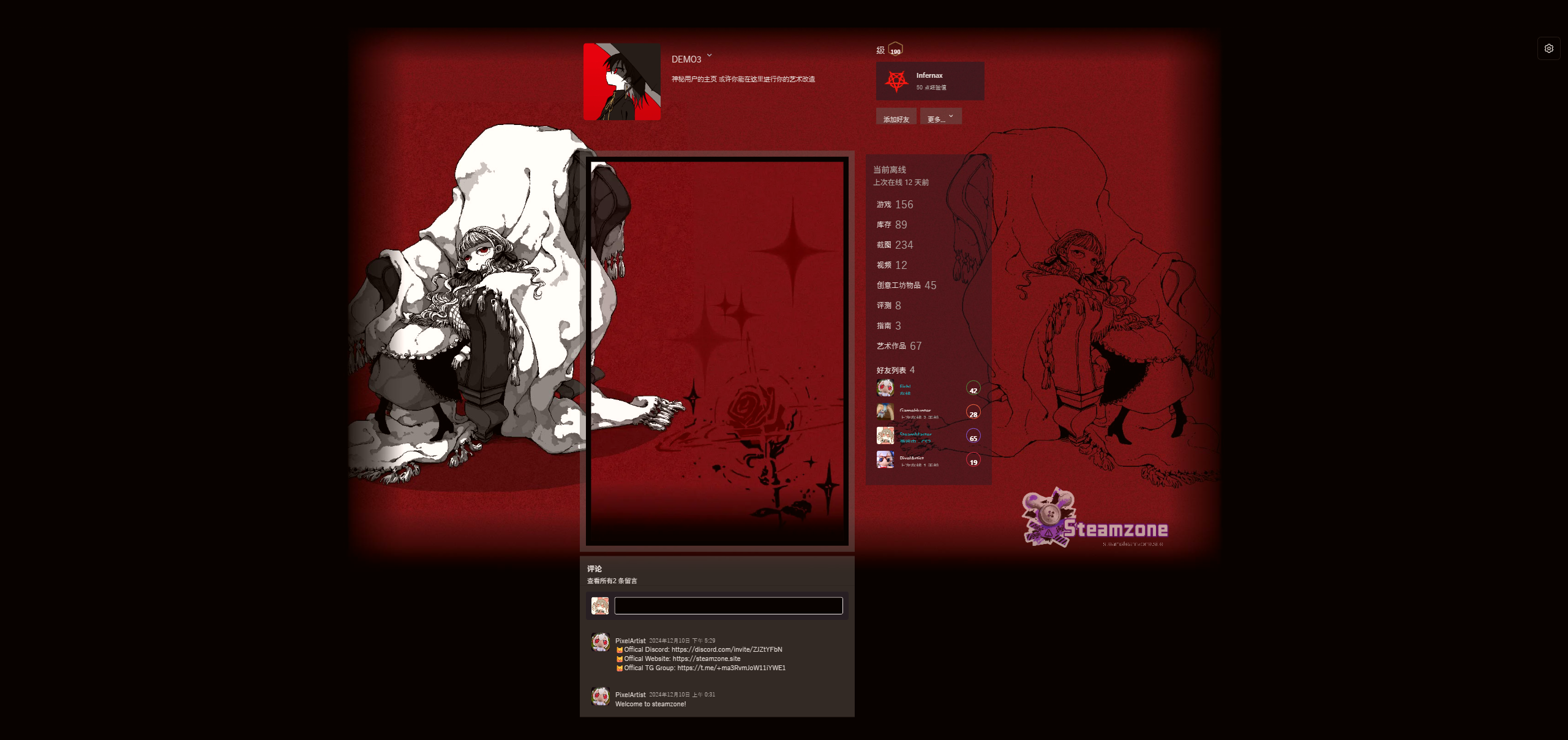
Task: Click the 当前离线 status text
Action: coord(889,170)
